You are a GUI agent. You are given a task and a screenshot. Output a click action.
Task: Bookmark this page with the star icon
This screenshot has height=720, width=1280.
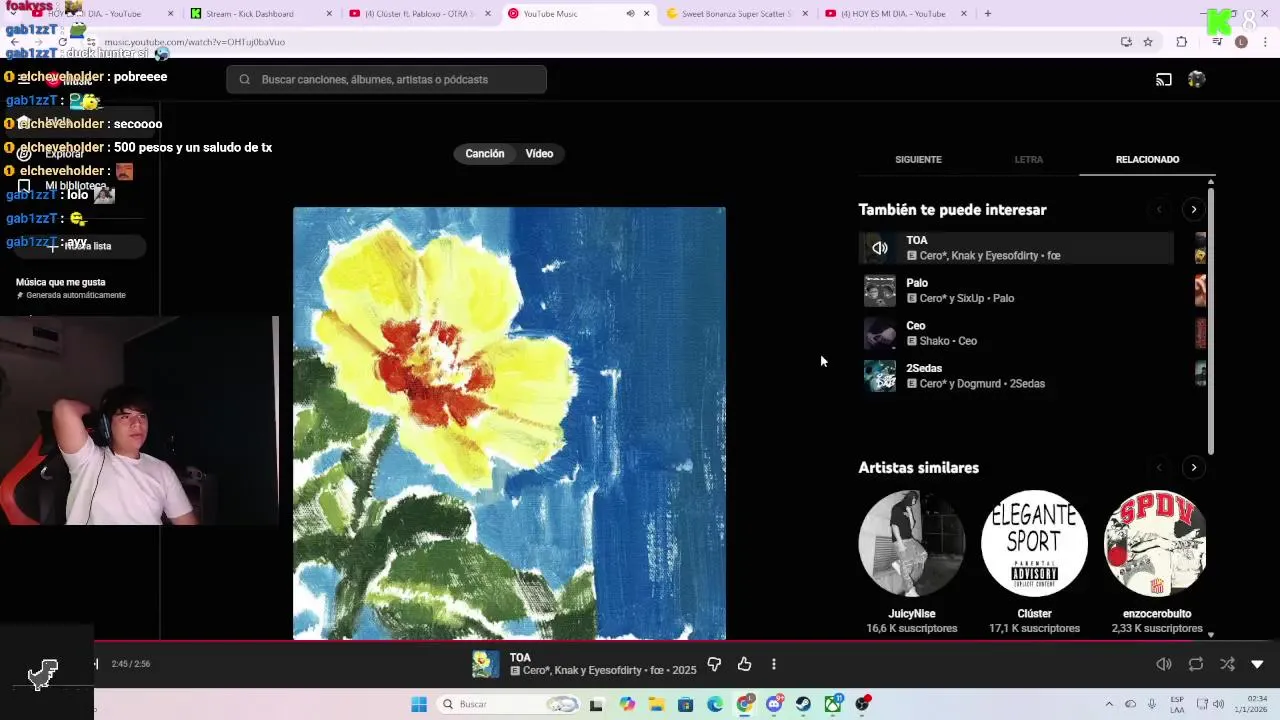[1148, 42]
